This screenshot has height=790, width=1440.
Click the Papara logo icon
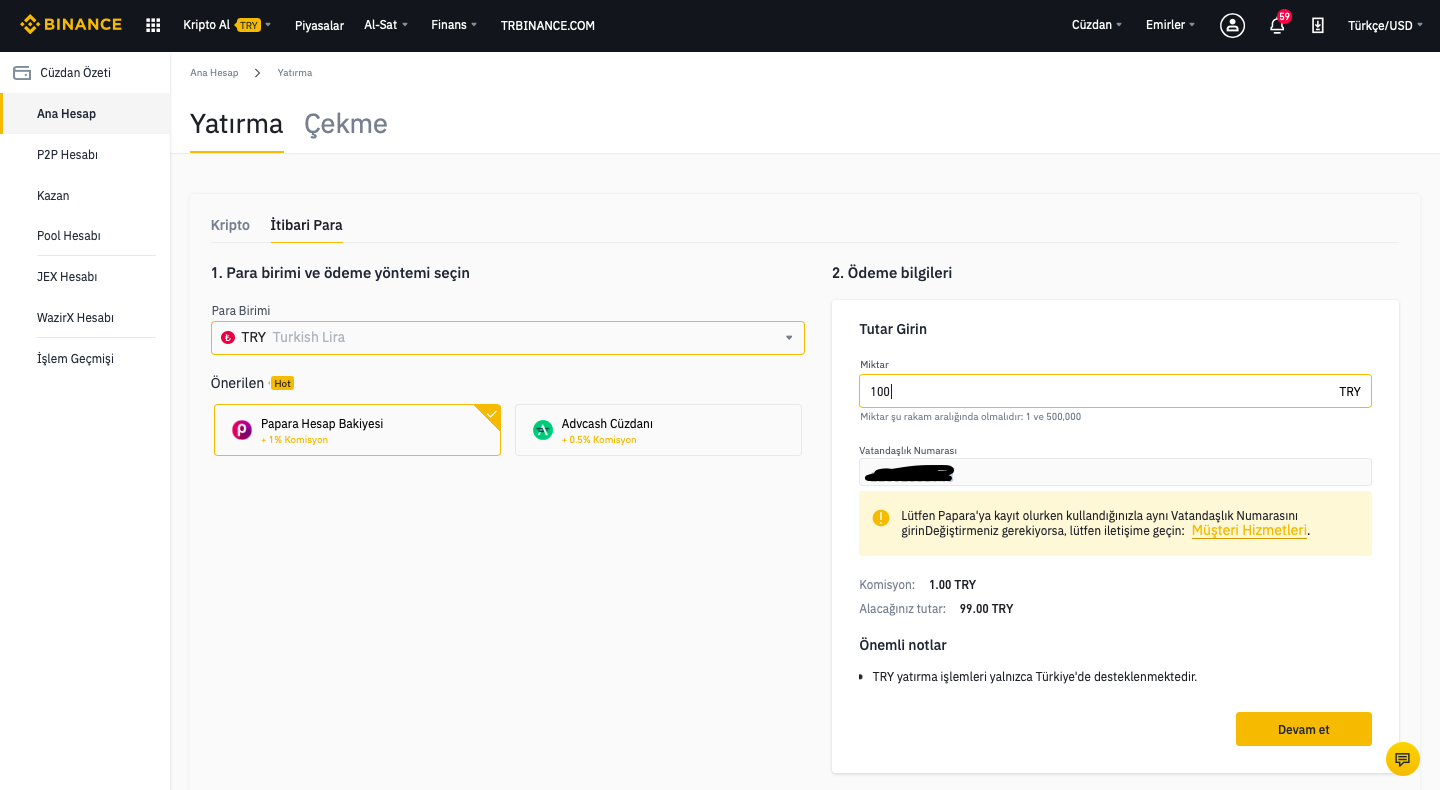pyautogui.click(x=241, y=430)
